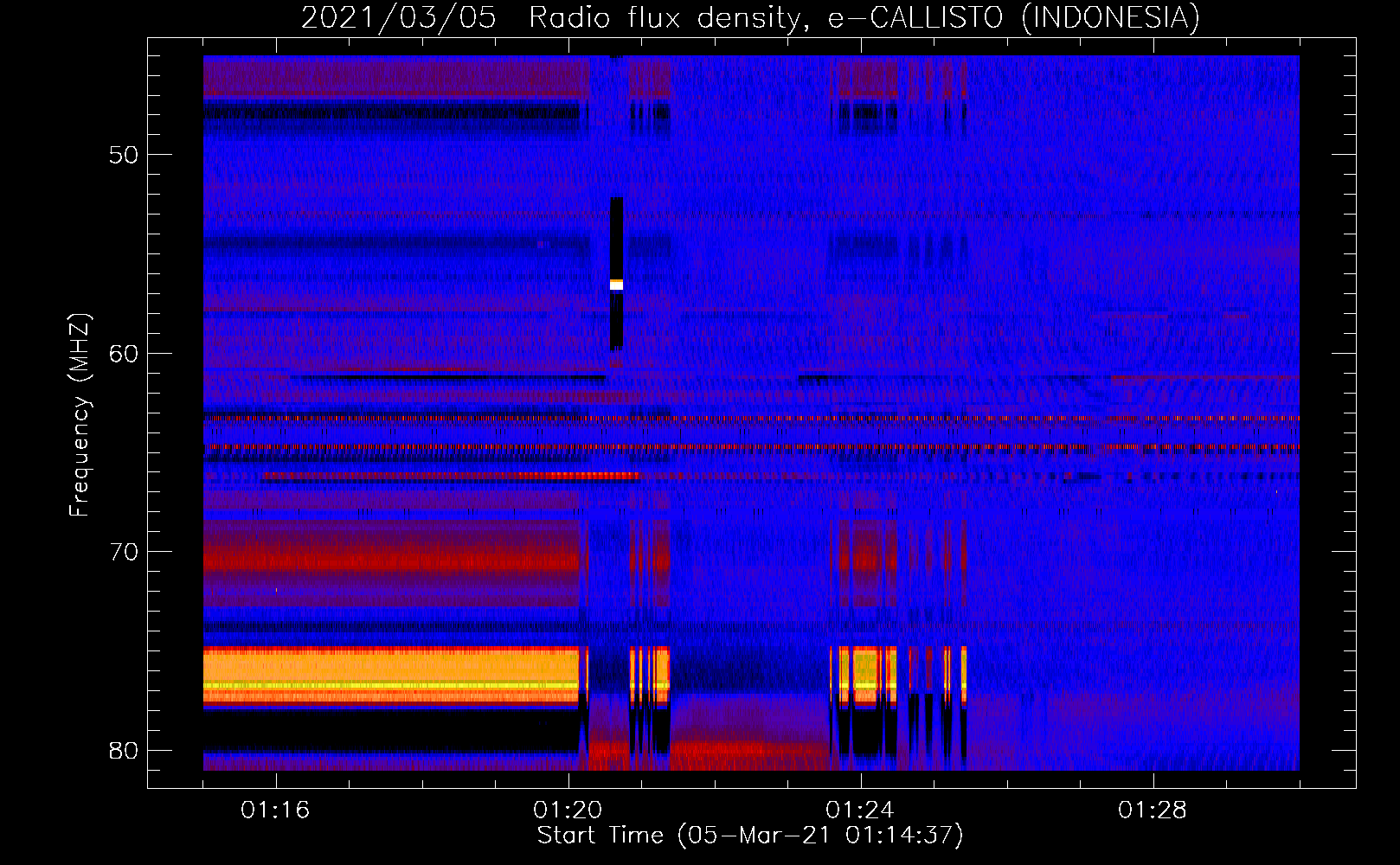Click the 'Frequency (MHZ)' axis label
The image size is (1400, 865).
tap(80, 415)
